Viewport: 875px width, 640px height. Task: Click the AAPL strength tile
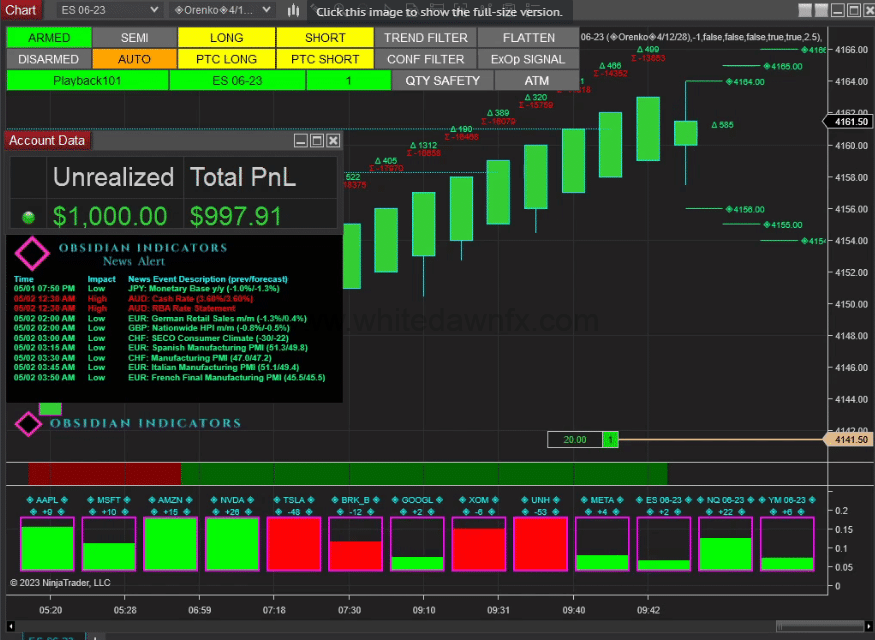tap(47, 543)
